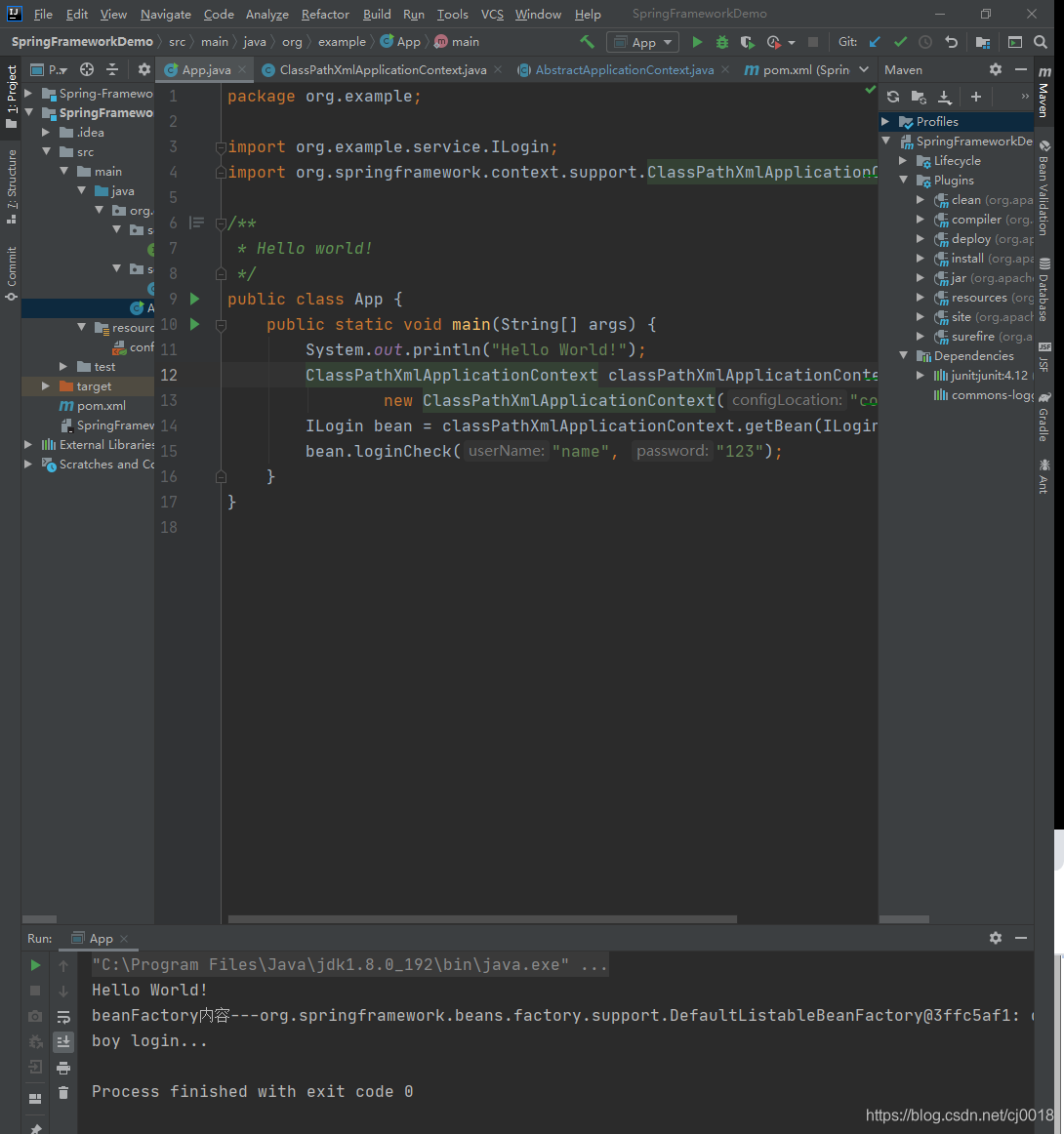Collapse all in Project panel
Viewport: 1064px width, 1134px height.
pos(112,69)
